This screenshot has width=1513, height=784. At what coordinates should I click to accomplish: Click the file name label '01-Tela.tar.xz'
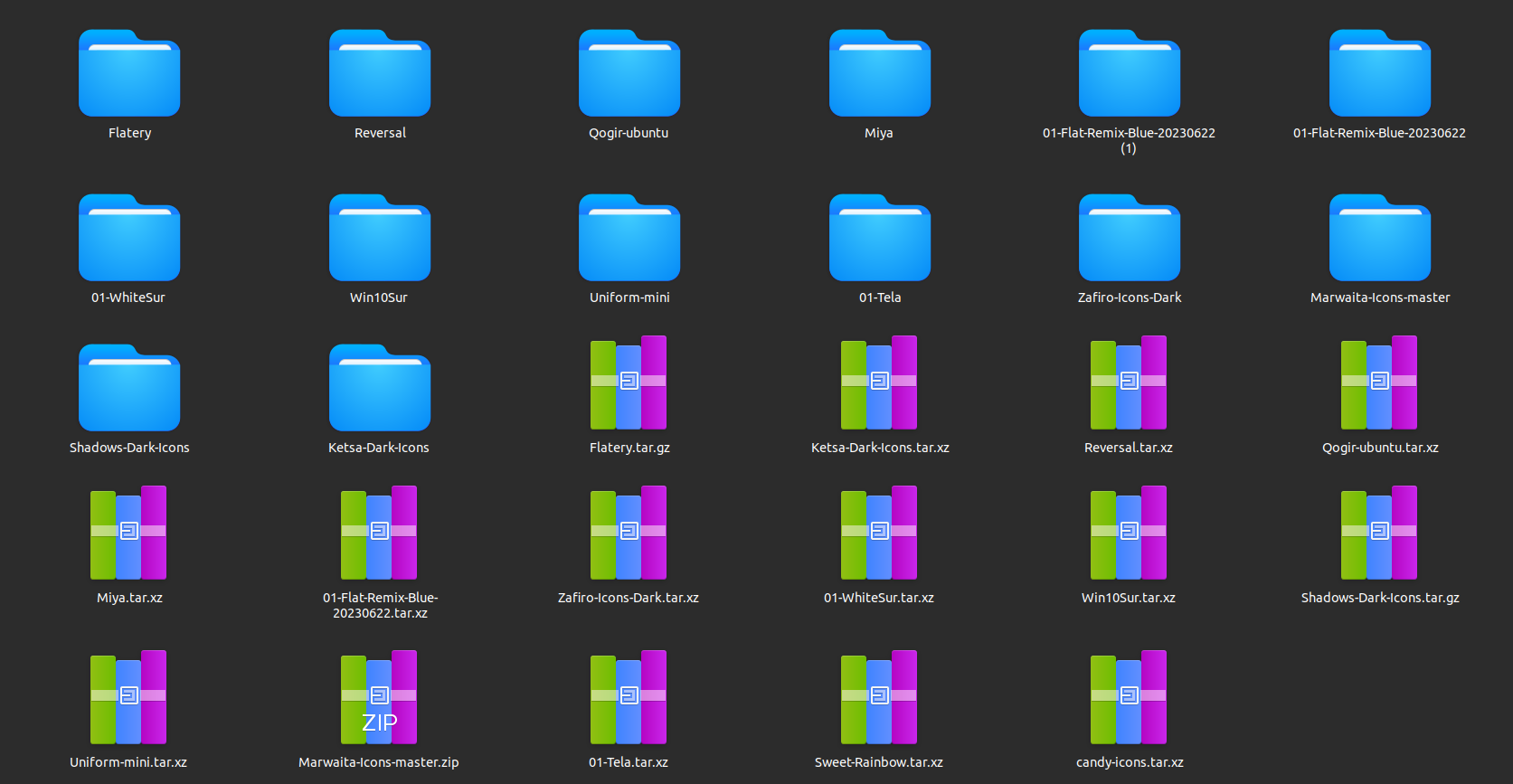[629, 762]
